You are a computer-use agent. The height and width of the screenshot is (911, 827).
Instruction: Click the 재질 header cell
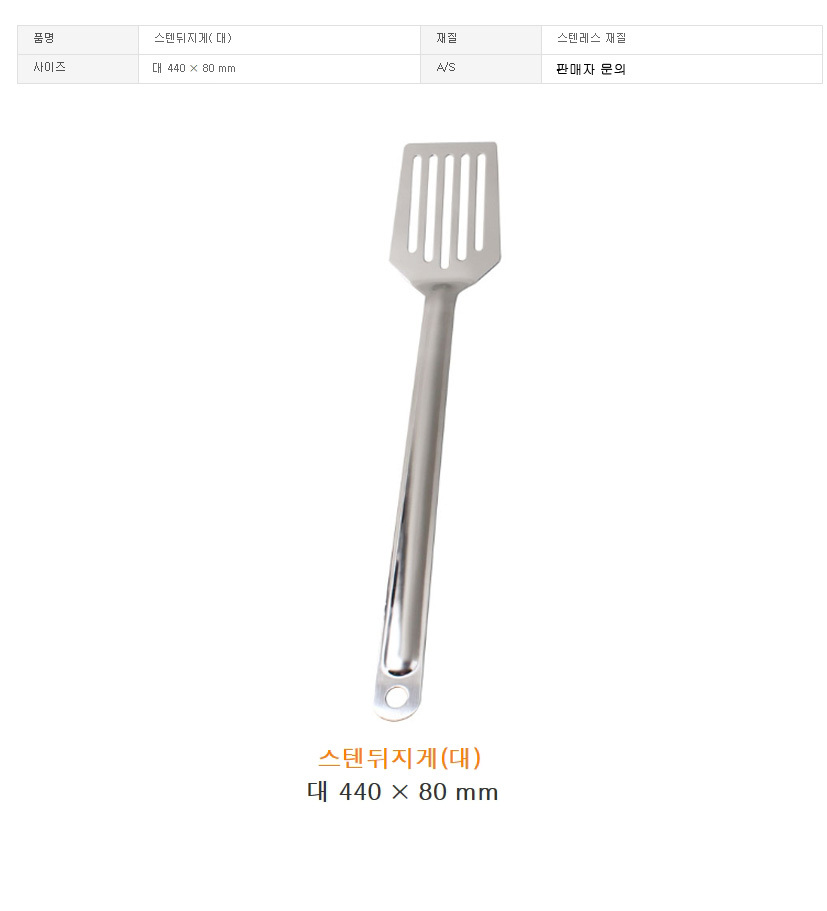pos(481,39)
